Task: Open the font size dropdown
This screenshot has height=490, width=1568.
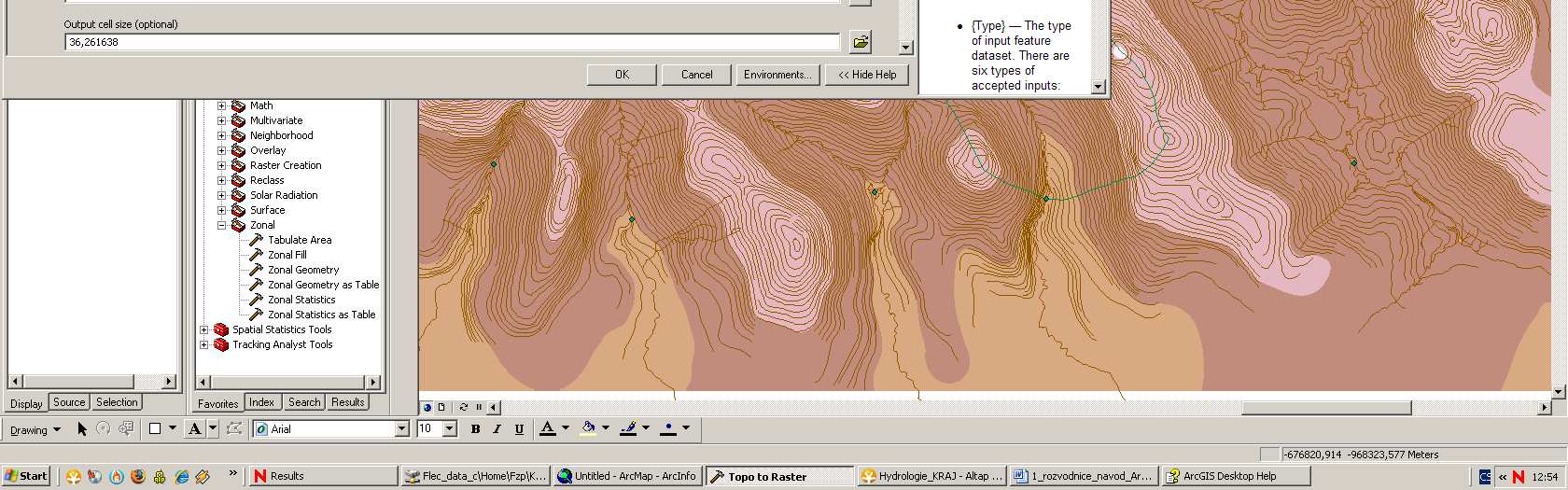Action: click(x=449, y=428)
